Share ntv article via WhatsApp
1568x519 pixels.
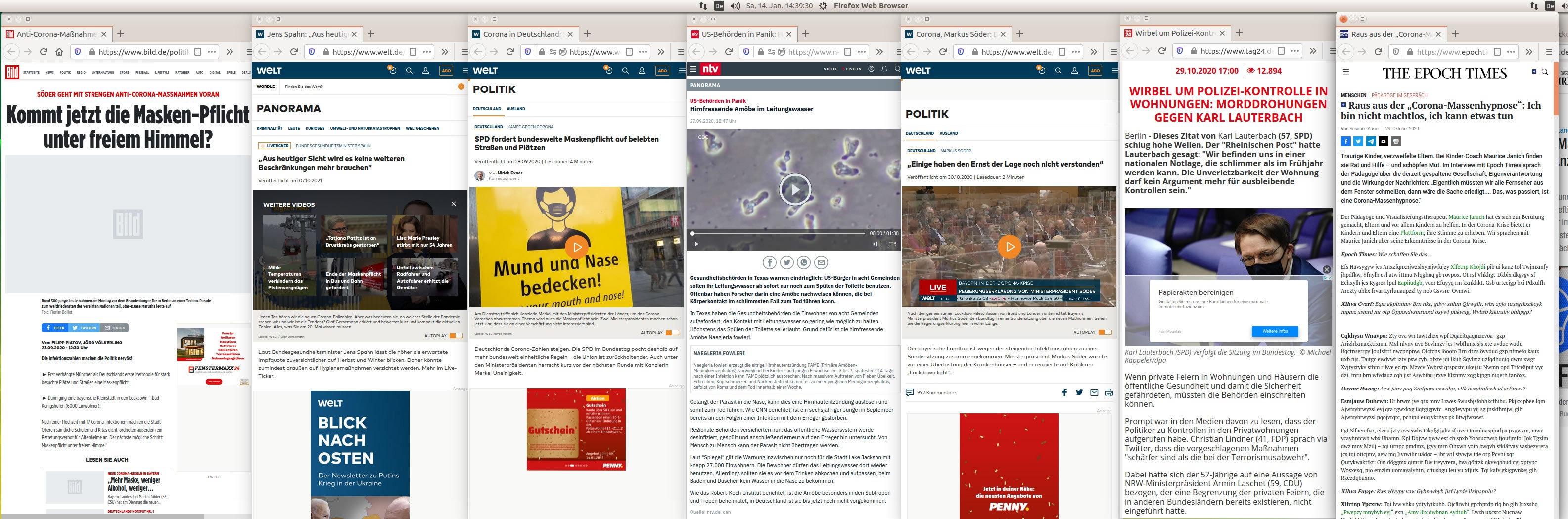point(804,263)
